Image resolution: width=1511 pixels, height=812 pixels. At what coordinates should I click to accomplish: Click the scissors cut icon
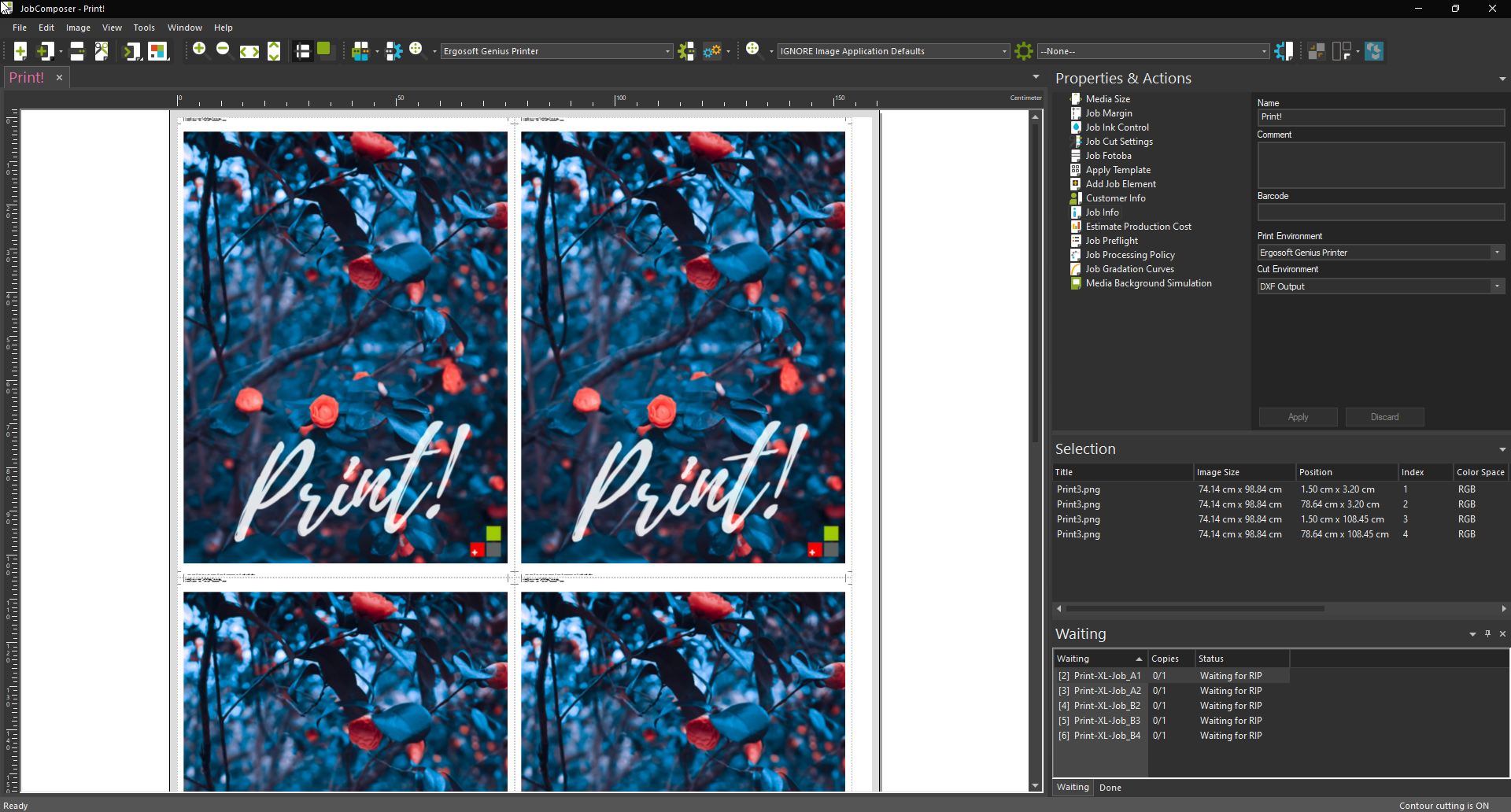click(102, 51)
